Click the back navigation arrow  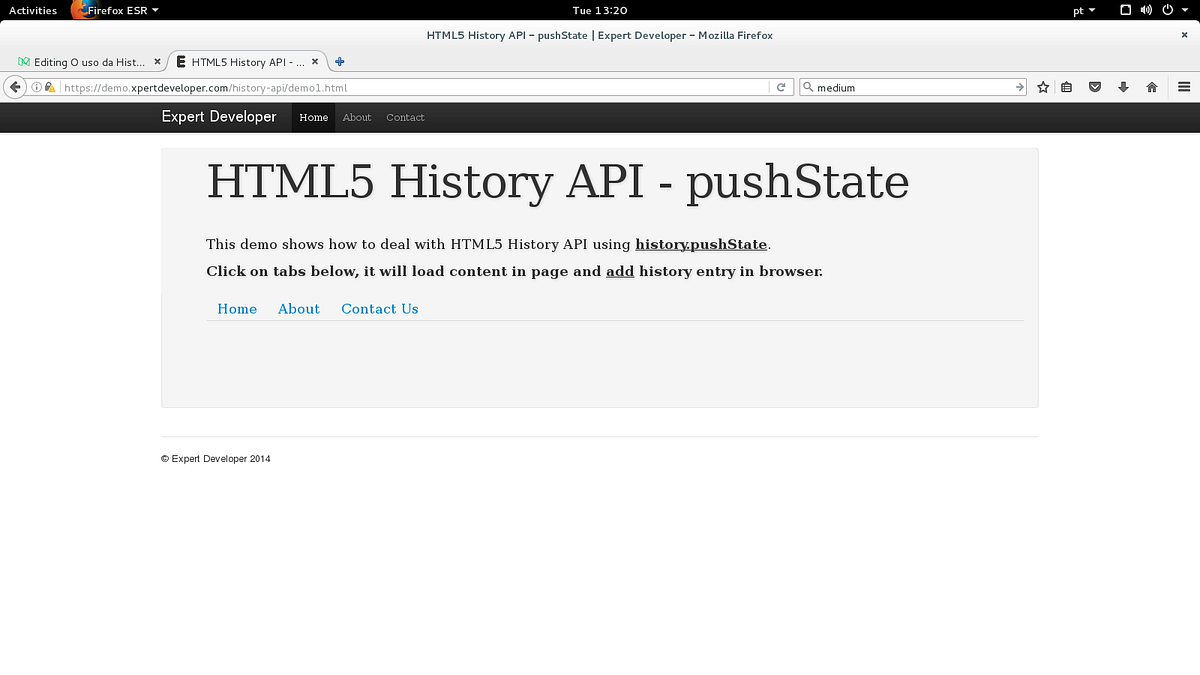click(x=14, y=86)
